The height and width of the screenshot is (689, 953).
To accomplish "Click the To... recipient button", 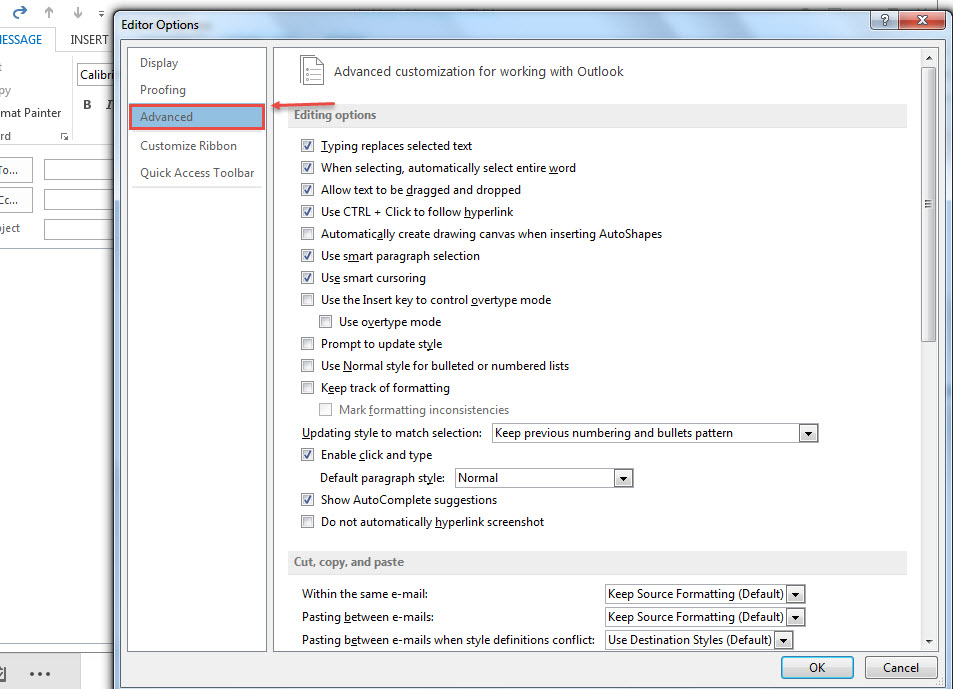I will (15, 170).
